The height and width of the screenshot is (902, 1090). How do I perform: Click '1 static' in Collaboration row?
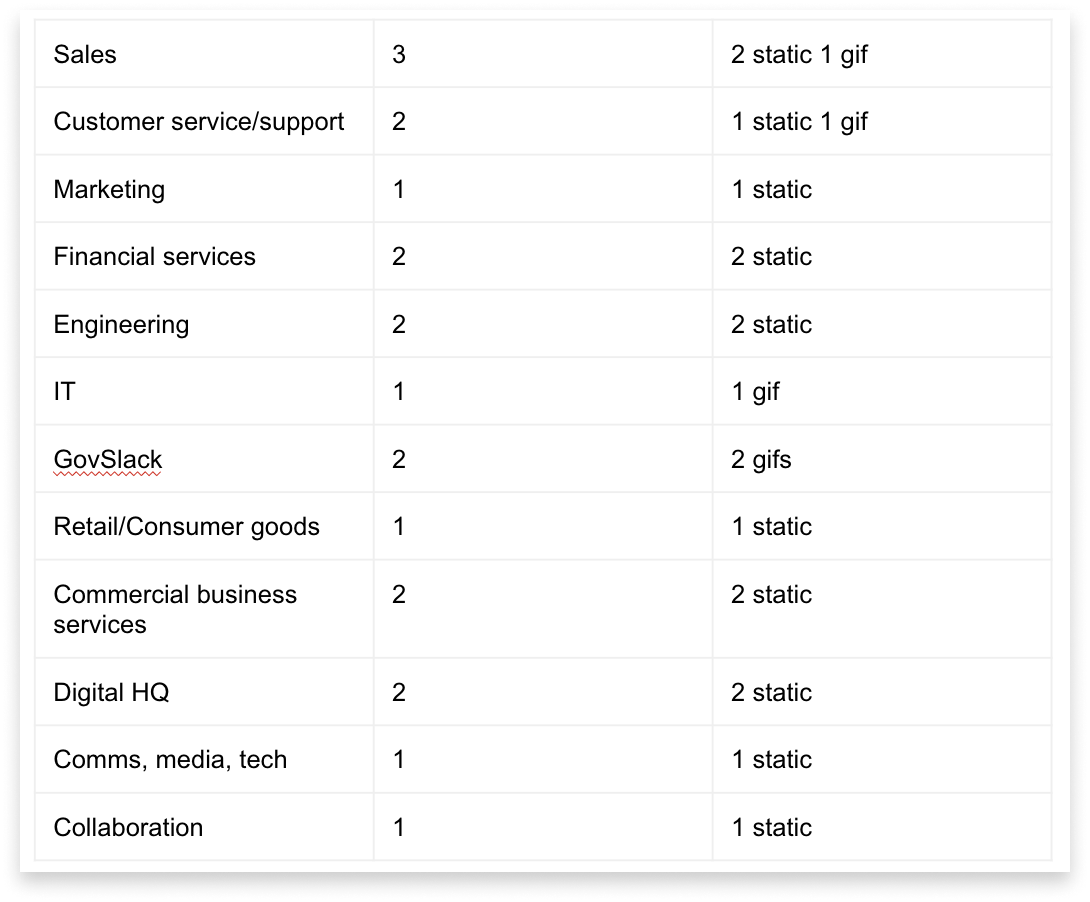click(771, 827)
